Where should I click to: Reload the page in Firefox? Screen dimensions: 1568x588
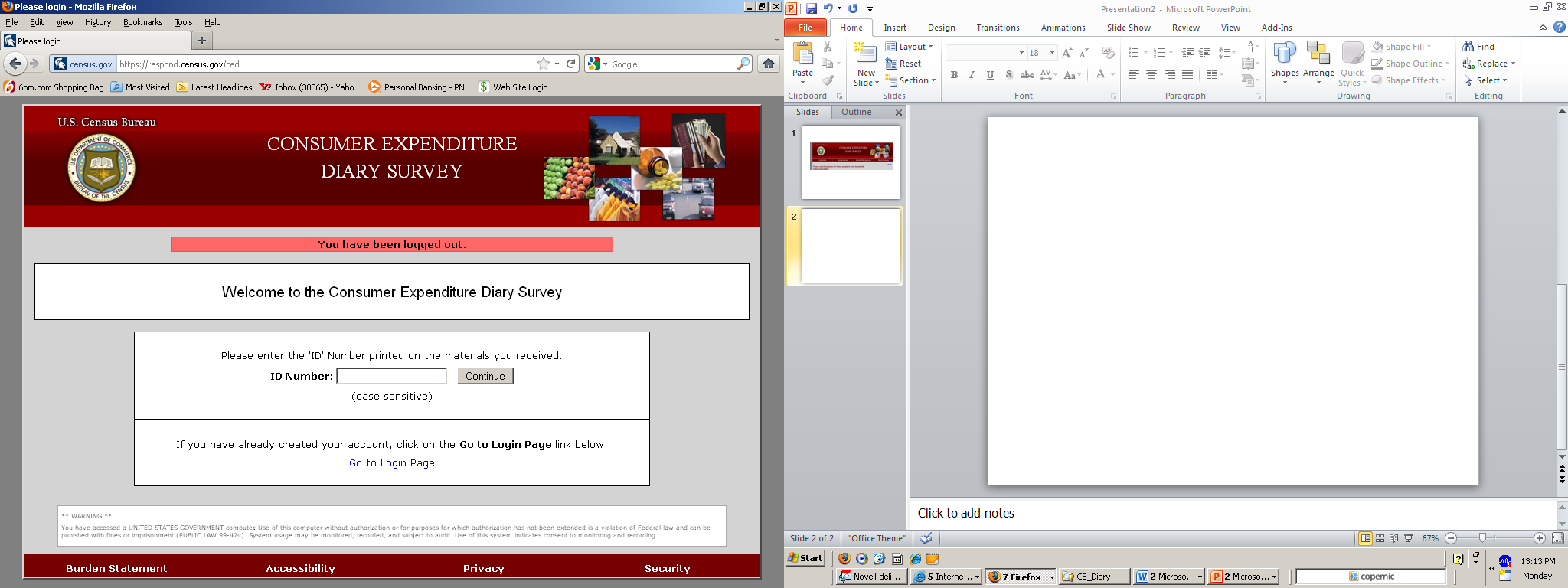(x=571, y=64)
